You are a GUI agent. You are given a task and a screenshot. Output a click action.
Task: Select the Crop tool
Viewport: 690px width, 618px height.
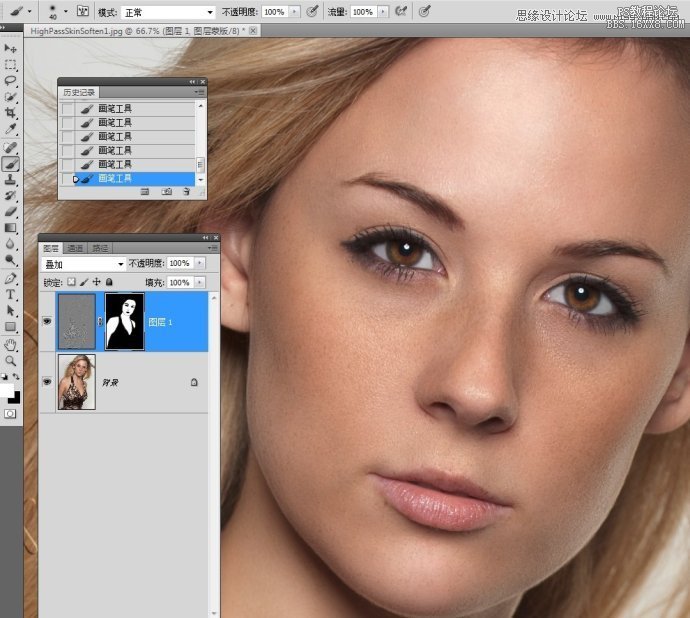(10, 113)
